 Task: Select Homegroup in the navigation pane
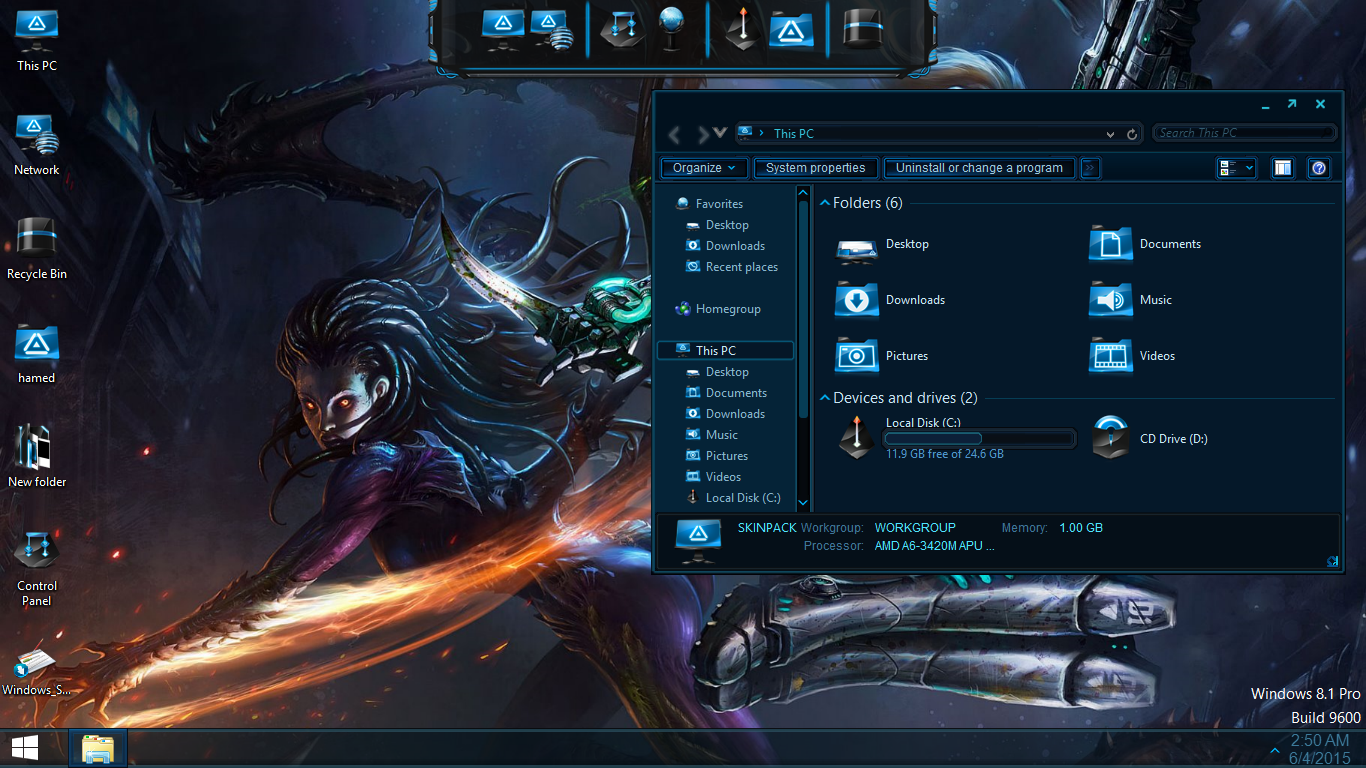(727, 309)
